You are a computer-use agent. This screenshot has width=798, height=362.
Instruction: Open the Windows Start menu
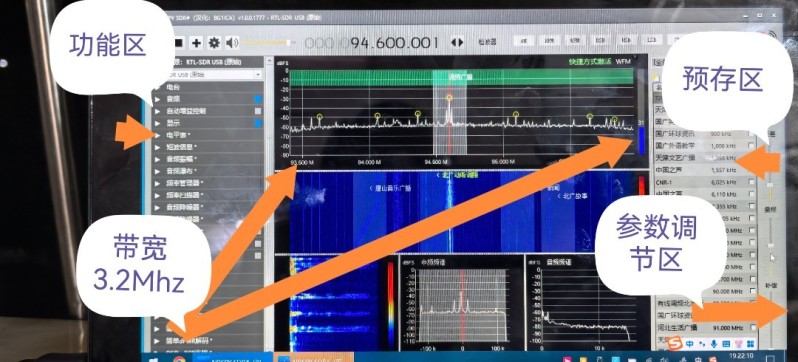click(x=153, y=359)
